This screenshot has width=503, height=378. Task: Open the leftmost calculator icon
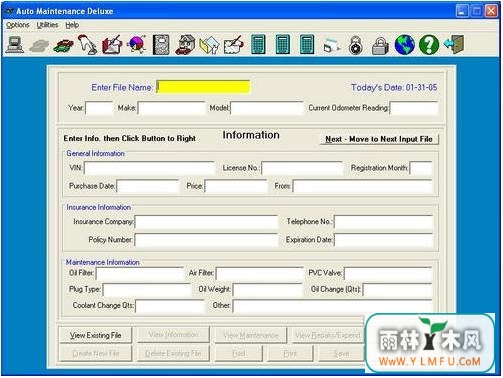pyautogui.click(x=258, y=45)
